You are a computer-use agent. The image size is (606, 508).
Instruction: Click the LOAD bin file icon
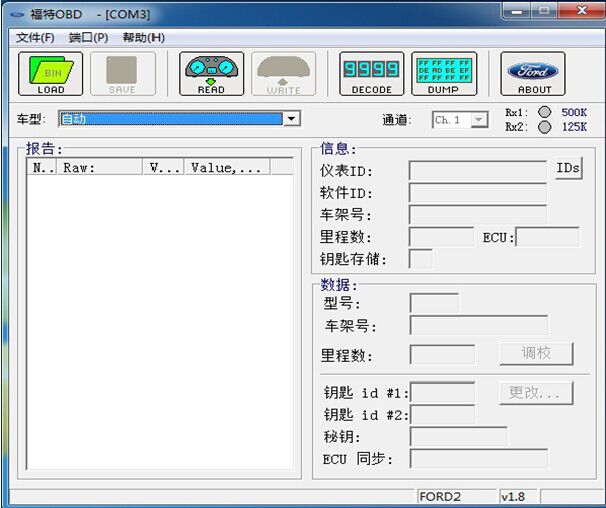click(x=50, y=73)
